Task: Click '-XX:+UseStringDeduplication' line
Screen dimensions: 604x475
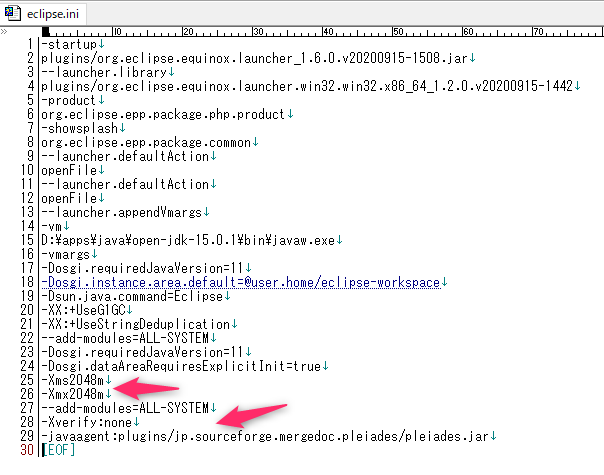Action: [x=136, y=324]
